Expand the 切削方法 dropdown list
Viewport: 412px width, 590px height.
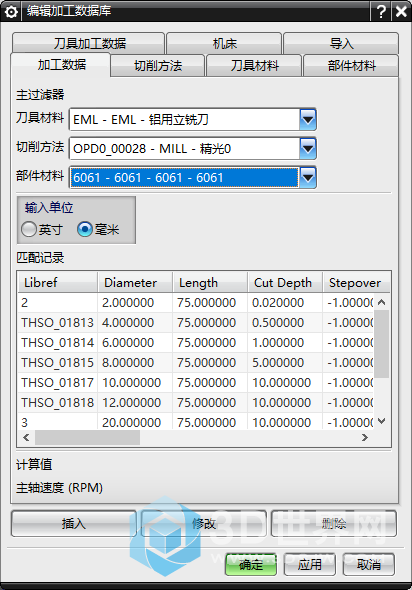tap(308, 149)
